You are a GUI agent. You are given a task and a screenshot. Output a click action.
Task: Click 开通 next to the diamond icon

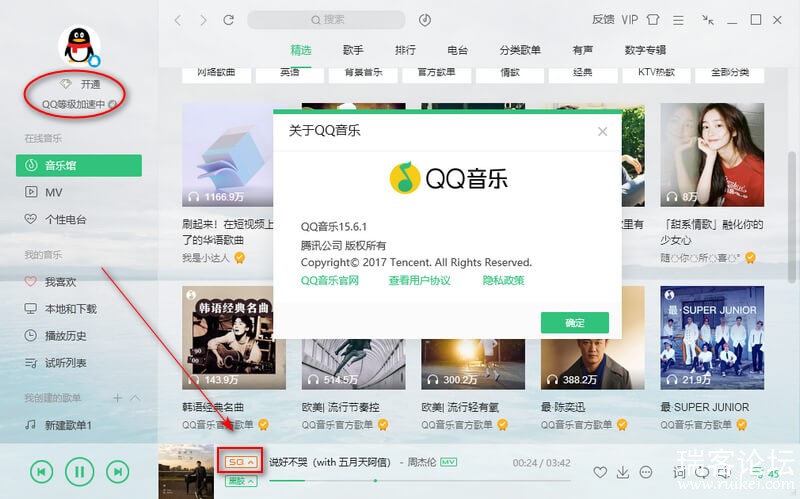90,84
